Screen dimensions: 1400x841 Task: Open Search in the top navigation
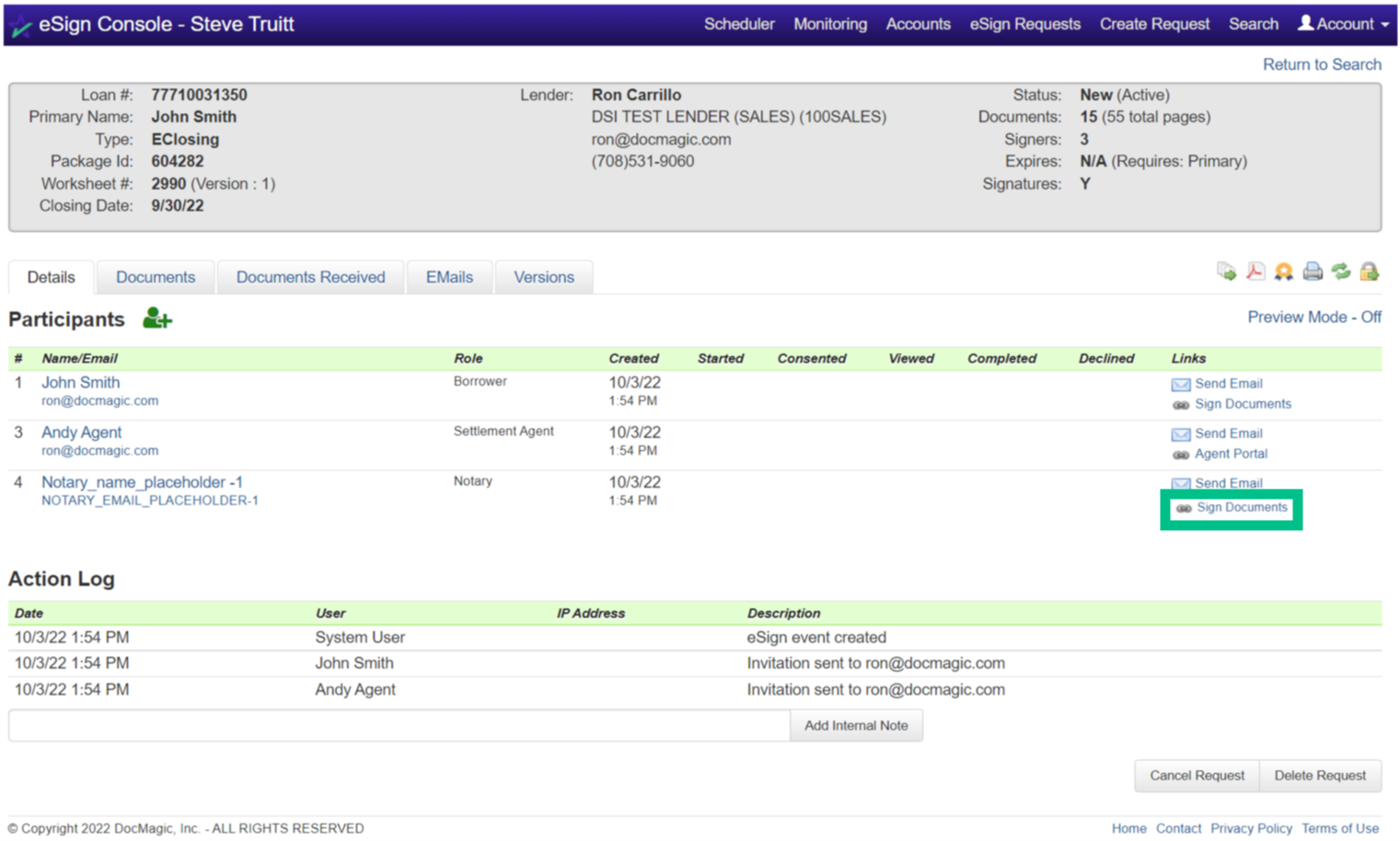1253,24
